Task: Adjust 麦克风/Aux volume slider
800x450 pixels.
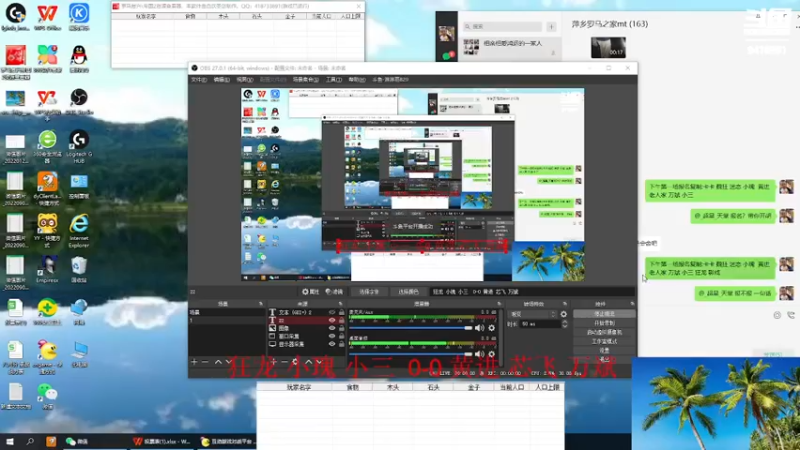Action: (410, 328)
